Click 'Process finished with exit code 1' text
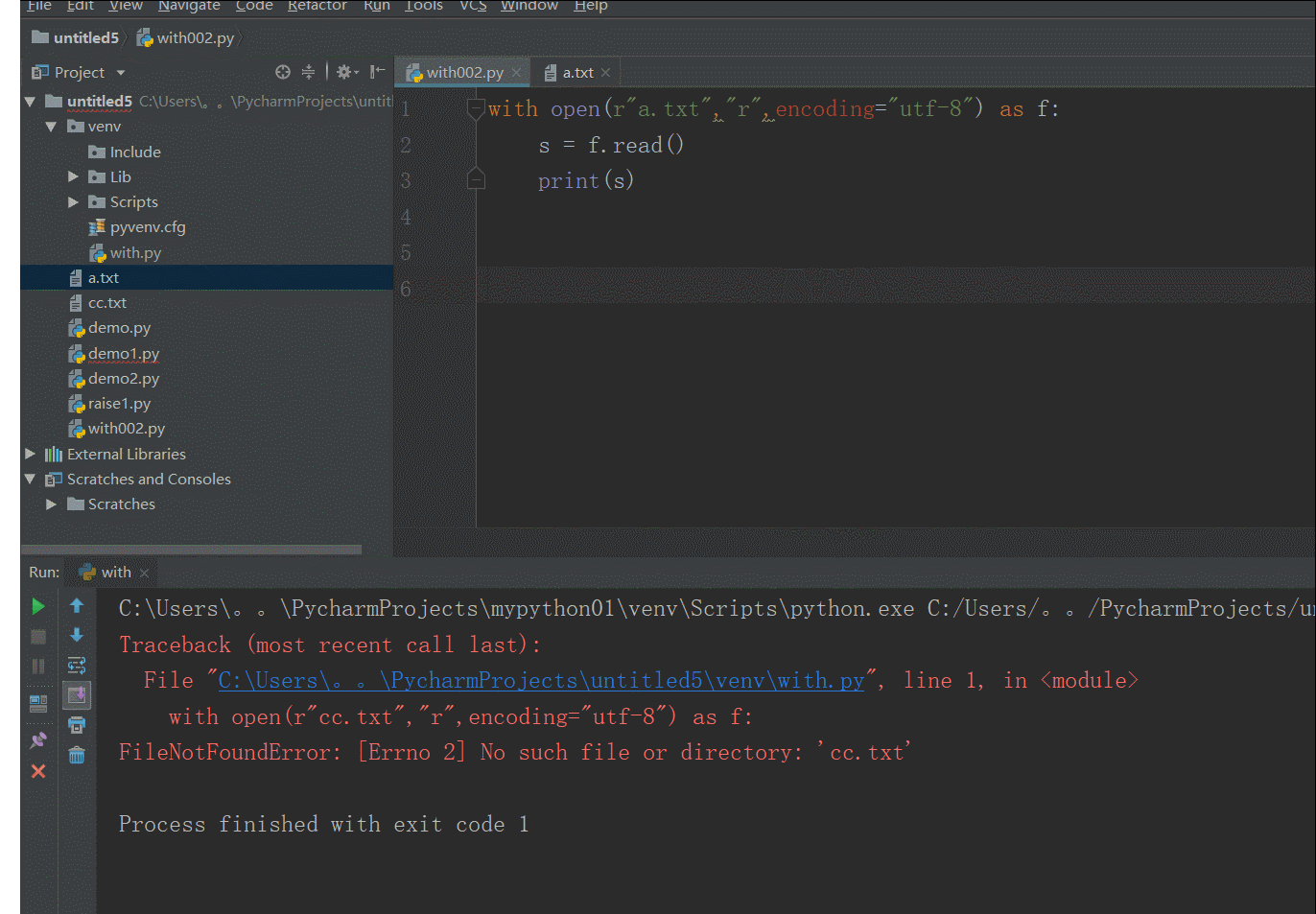Screen dimensions: 1316x914 pos(323,825)
